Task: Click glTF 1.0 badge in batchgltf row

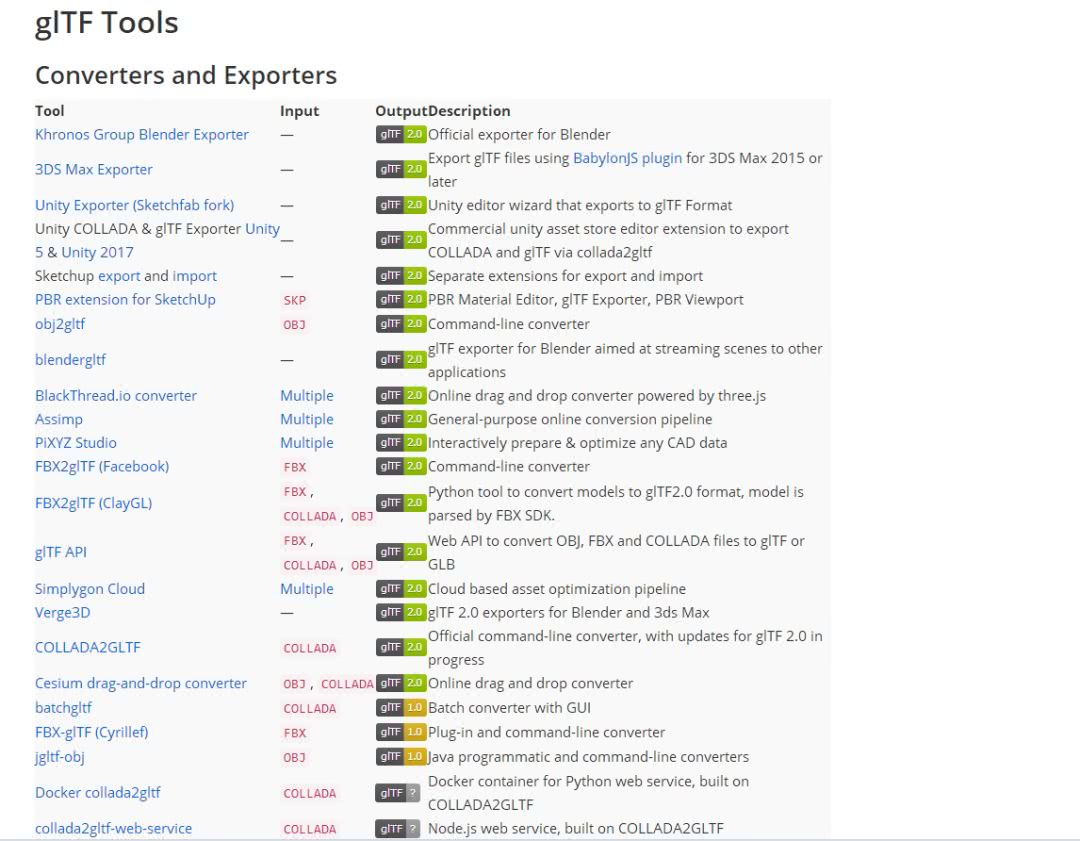Action: 401,707
